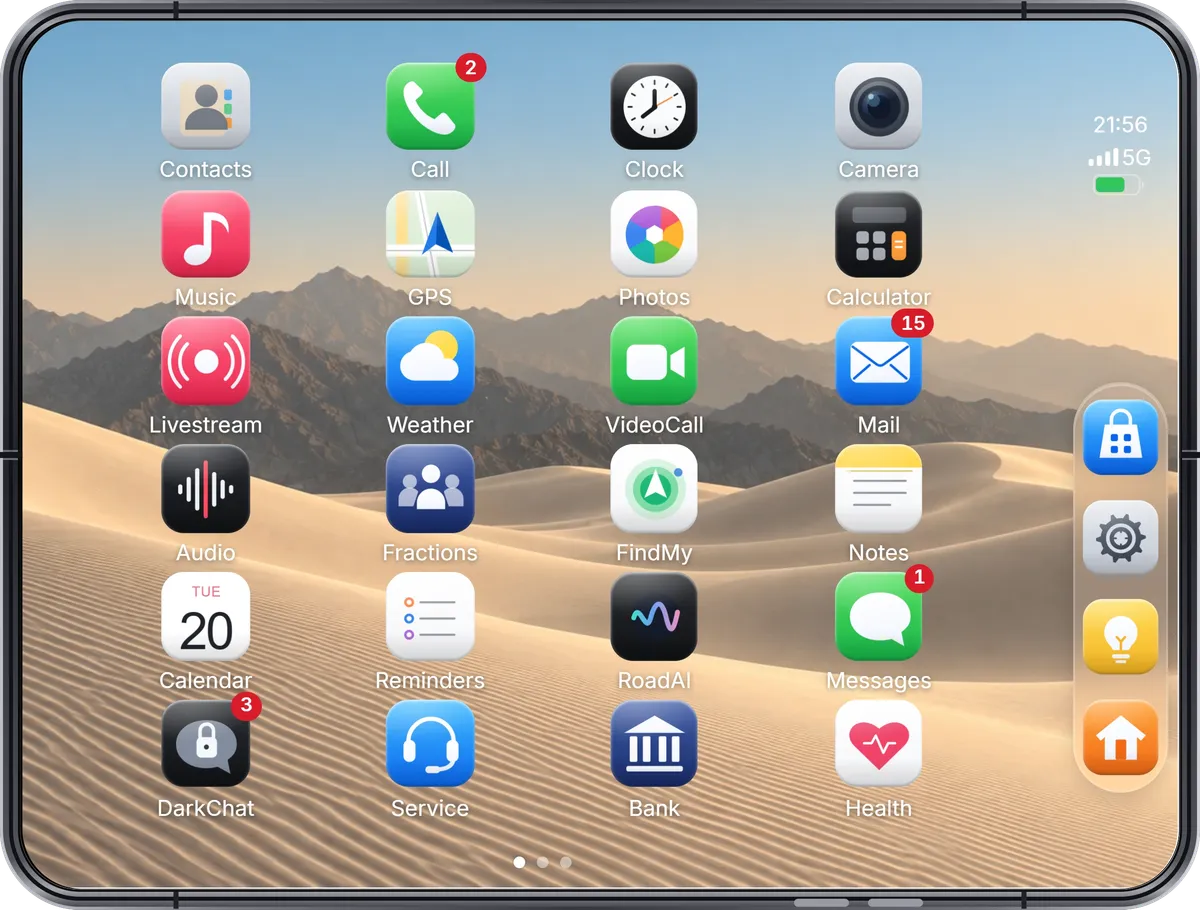Open the Contacts app
This screenshot has height=910, width=1200.
coord(205,107)
